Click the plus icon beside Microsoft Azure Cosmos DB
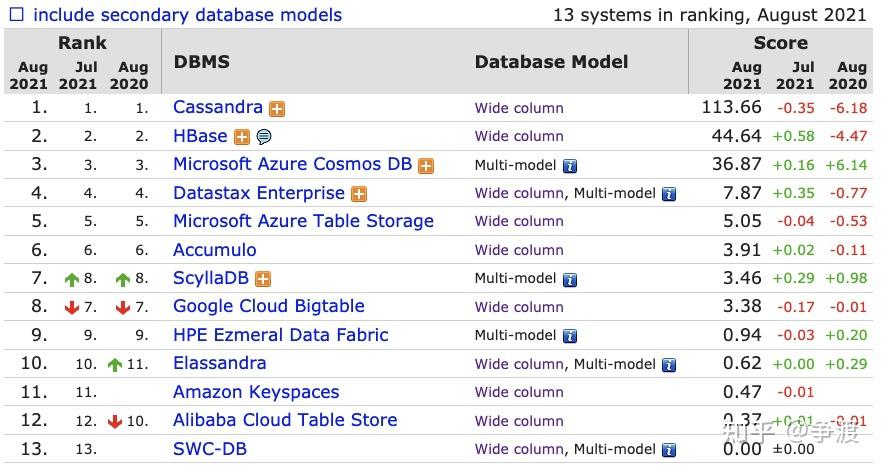Viewport: 881px width, 467px height. [426, 166]
